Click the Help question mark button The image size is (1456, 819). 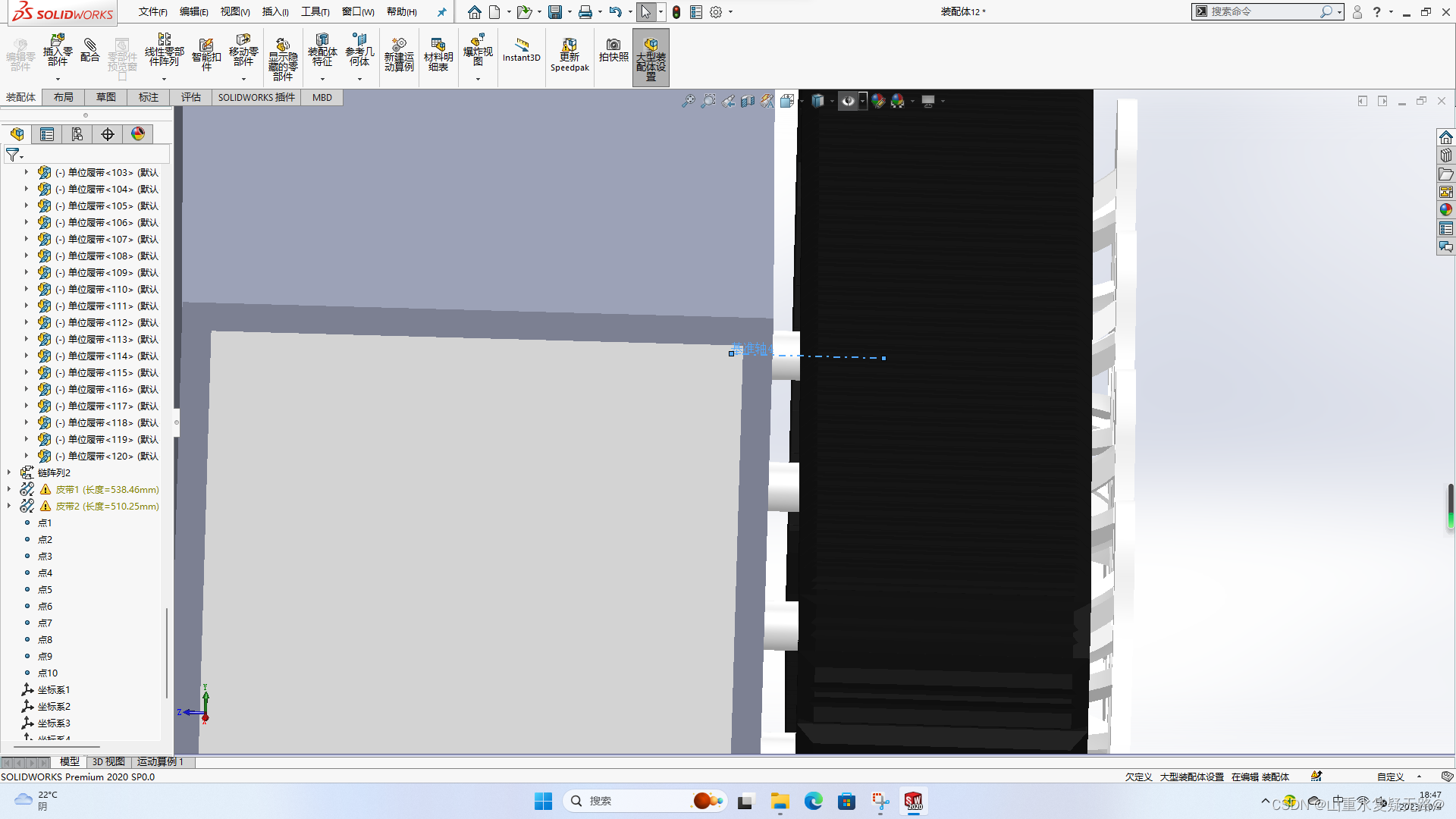(1377, 12)
